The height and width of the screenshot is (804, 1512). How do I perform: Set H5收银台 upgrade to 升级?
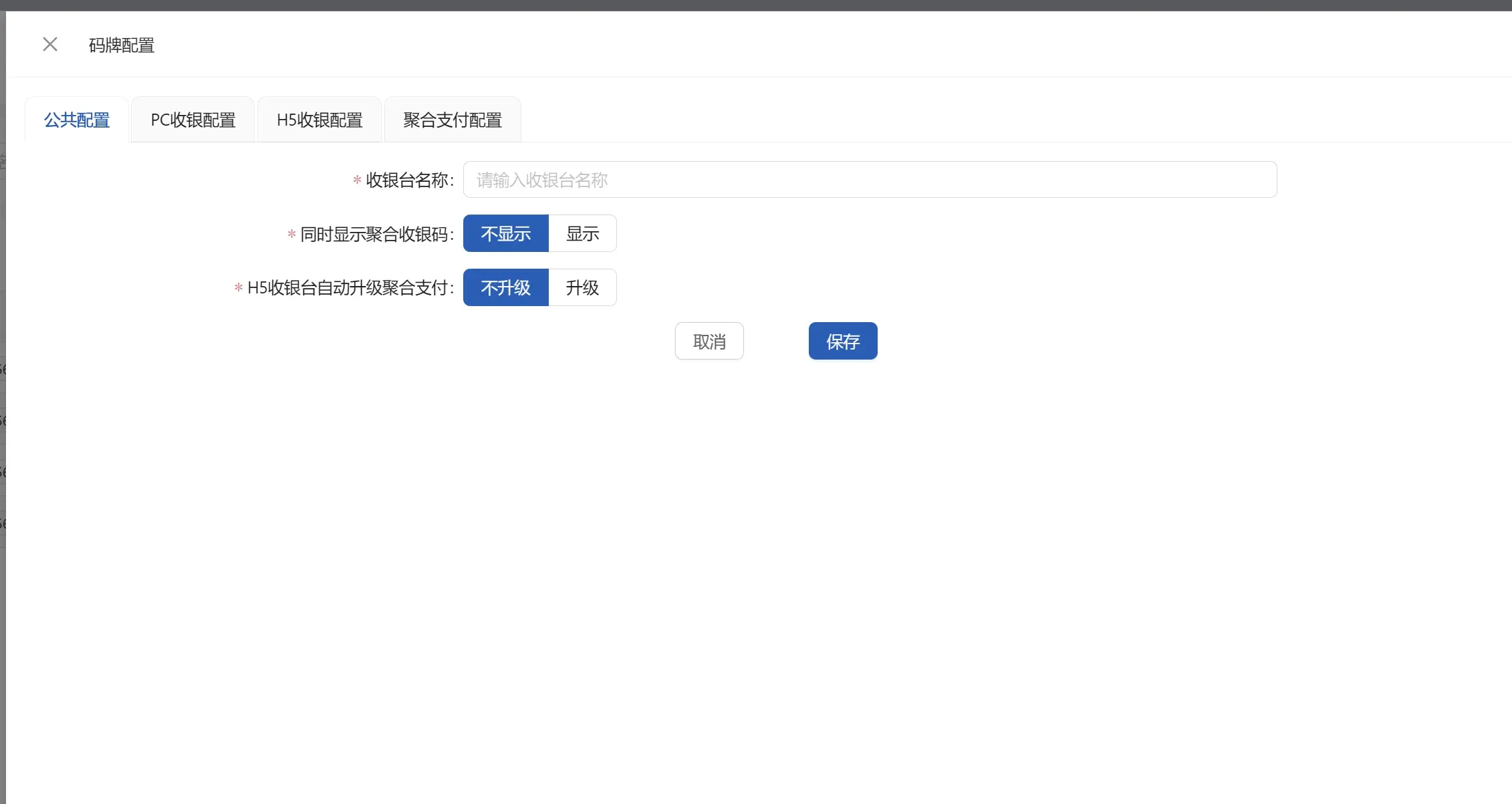pyautogui.click(x=582, y=288)
